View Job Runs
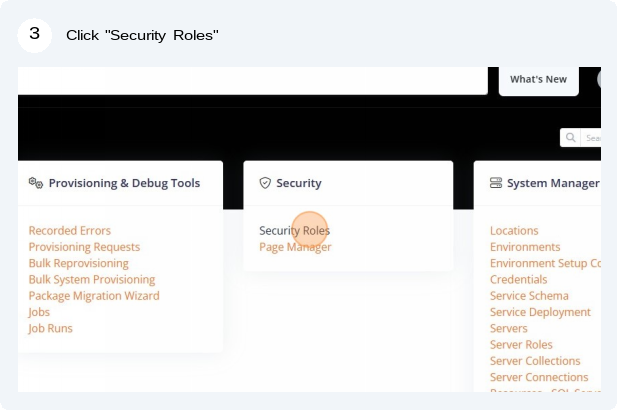 [50, 328]
